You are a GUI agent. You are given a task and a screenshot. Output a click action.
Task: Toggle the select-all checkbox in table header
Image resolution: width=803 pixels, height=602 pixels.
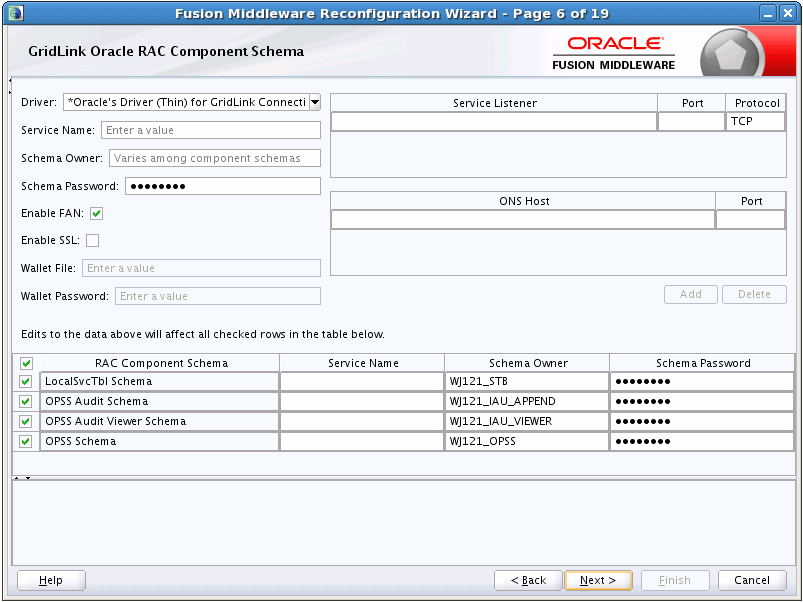26,363
